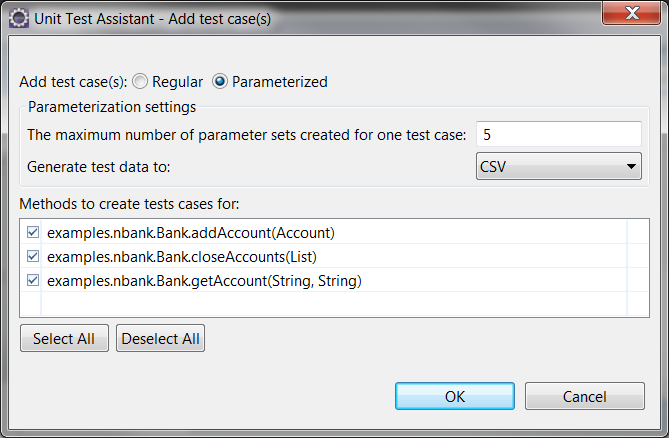
Task: Click the Deselect All button
Action: [160, 338]
